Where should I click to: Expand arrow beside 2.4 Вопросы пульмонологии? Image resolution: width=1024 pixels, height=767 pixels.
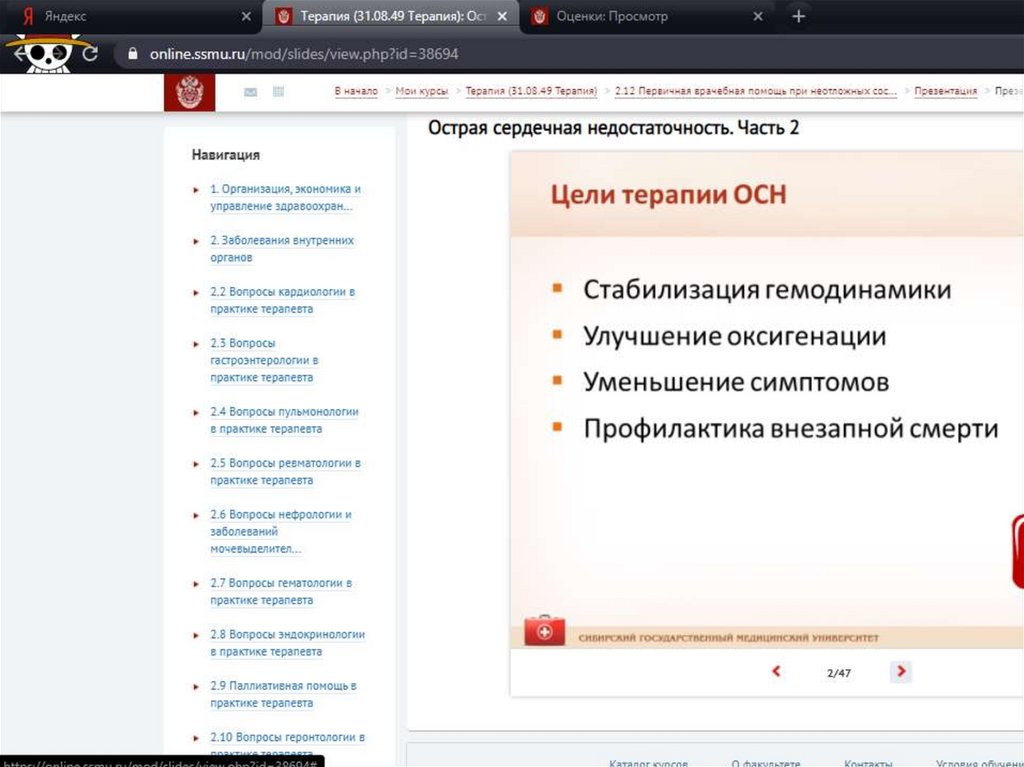click(196, 413)
